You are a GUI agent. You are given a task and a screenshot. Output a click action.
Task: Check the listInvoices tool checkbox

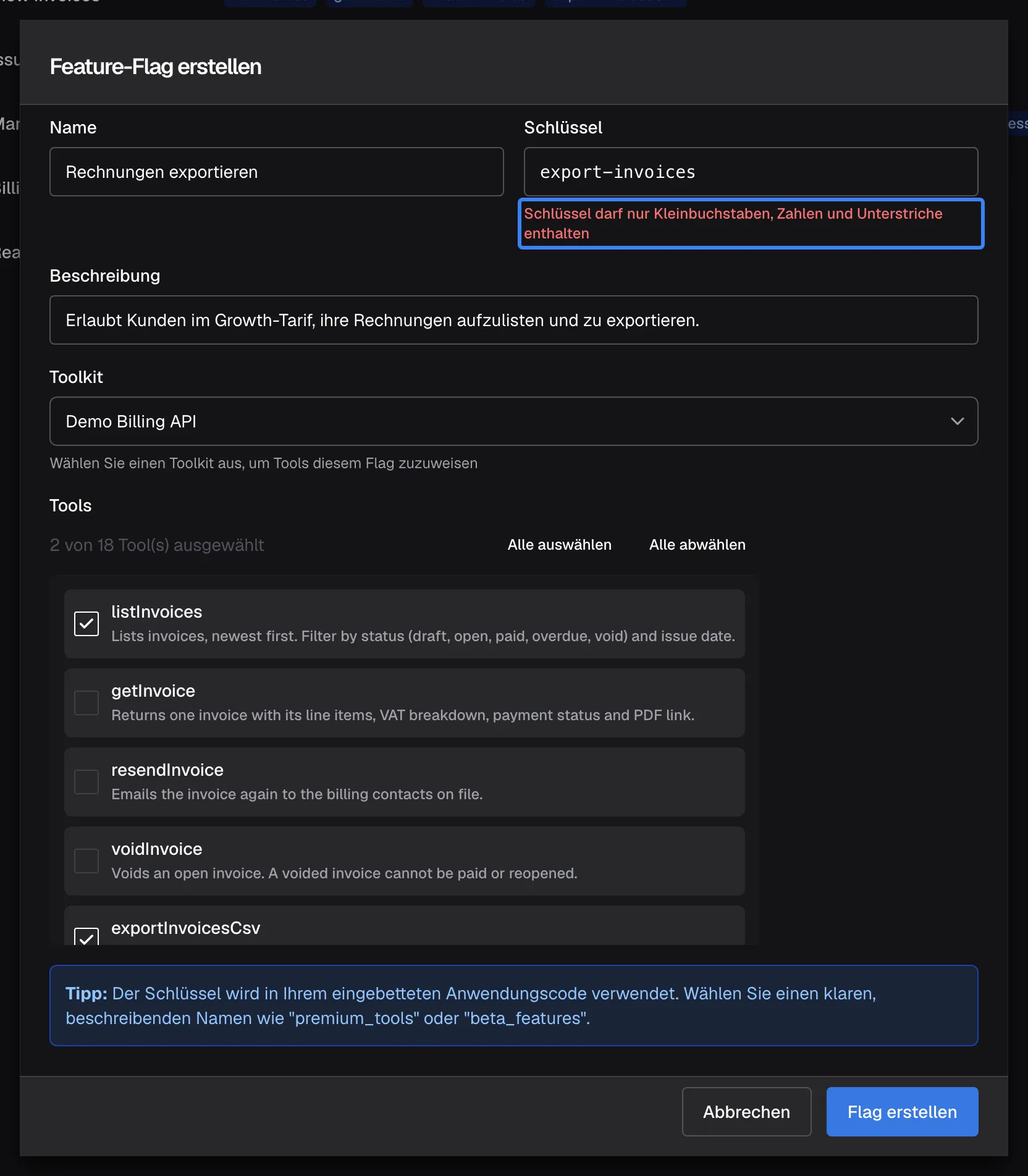[x=86, y=624]
